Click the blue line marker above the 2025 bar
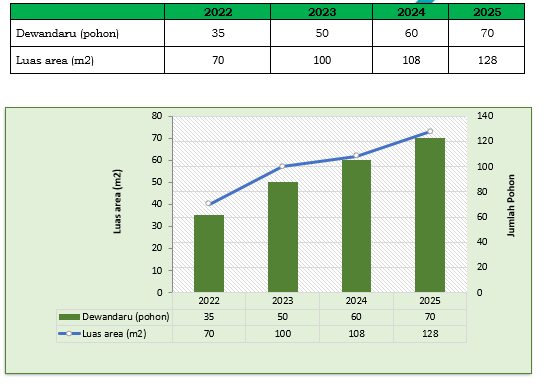The image size is (544, 391). tap(430, 131)
